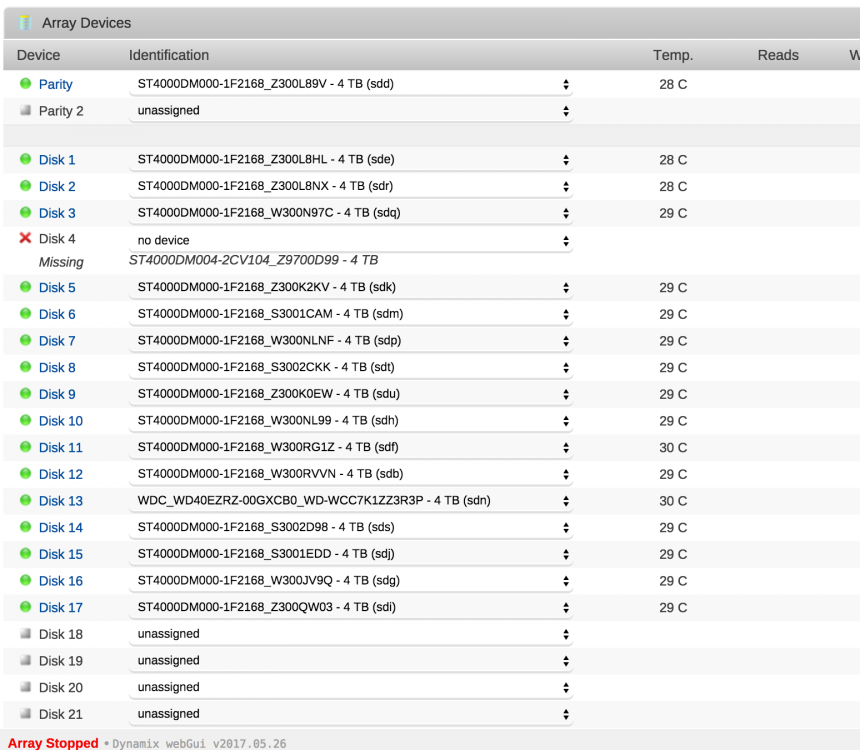
Task: Click the green status ball beside Disk 17
Action: click(x=25, y=606)
